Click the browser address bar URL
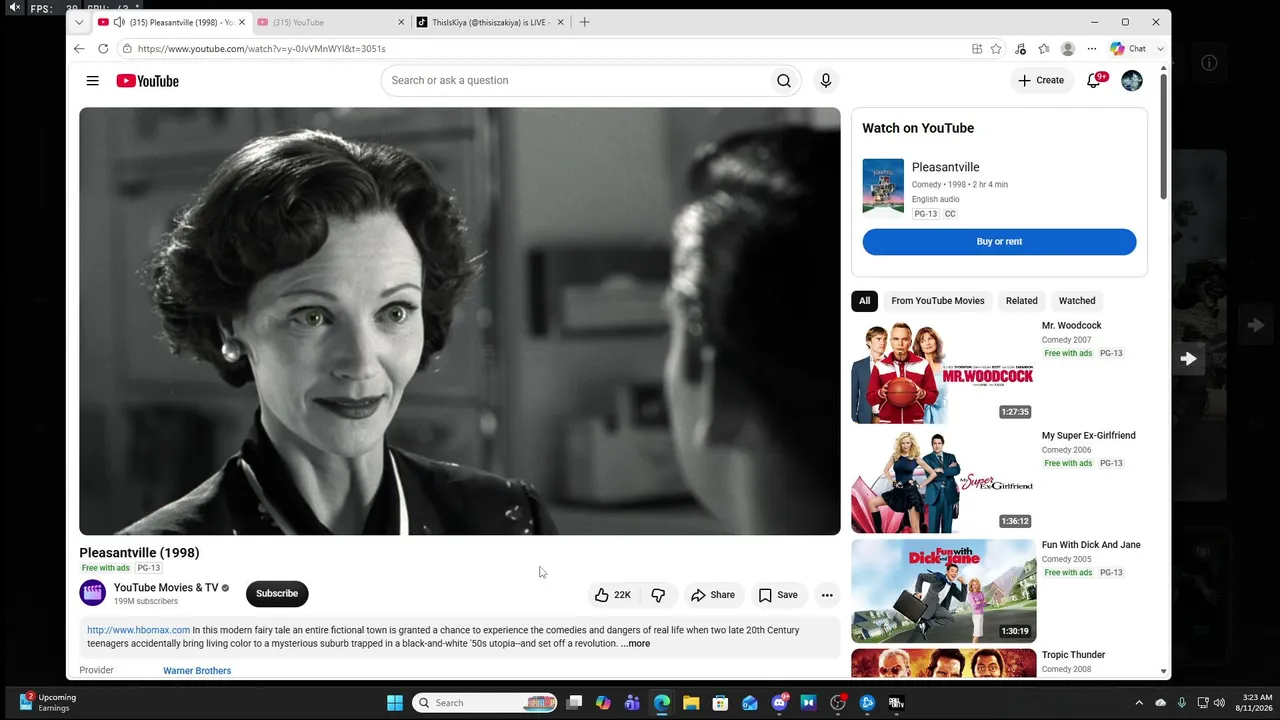This screenshot has width=1280, height=720. click(262, 48)
